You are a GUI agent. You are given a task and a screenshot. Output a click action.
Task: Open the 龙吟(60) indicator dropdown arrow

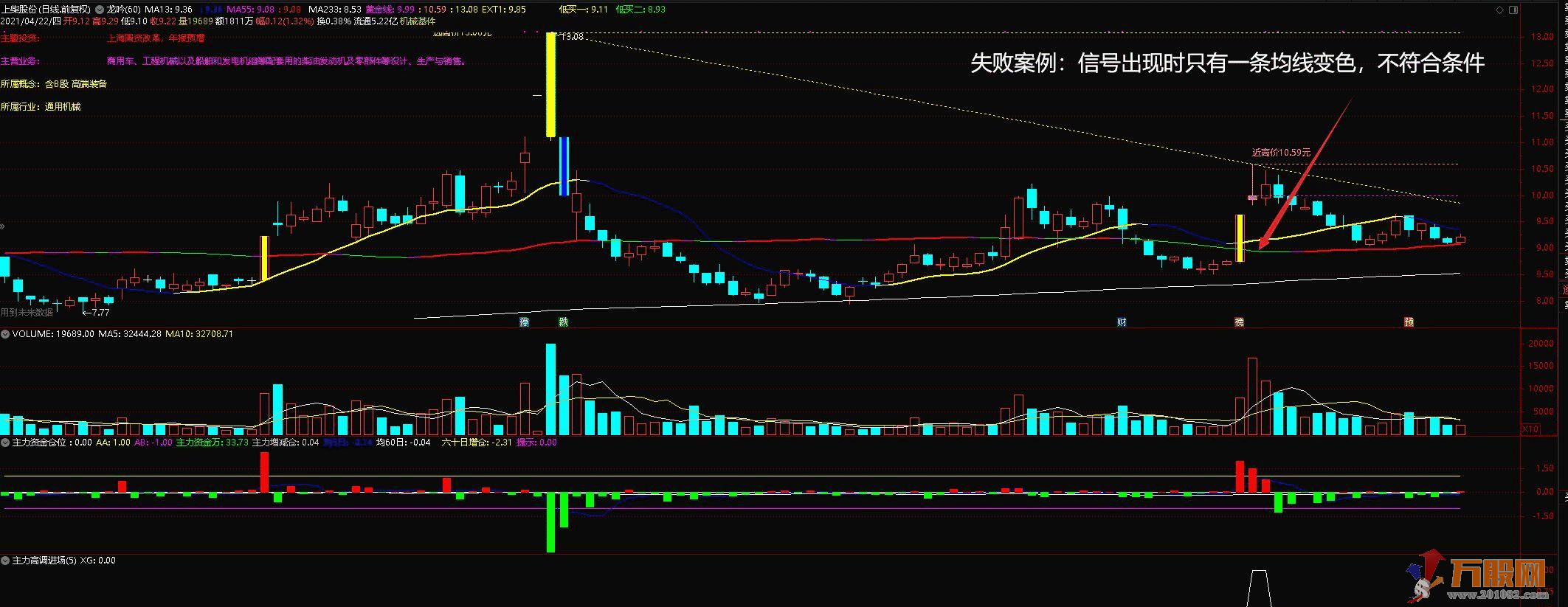tap(101, 10)
